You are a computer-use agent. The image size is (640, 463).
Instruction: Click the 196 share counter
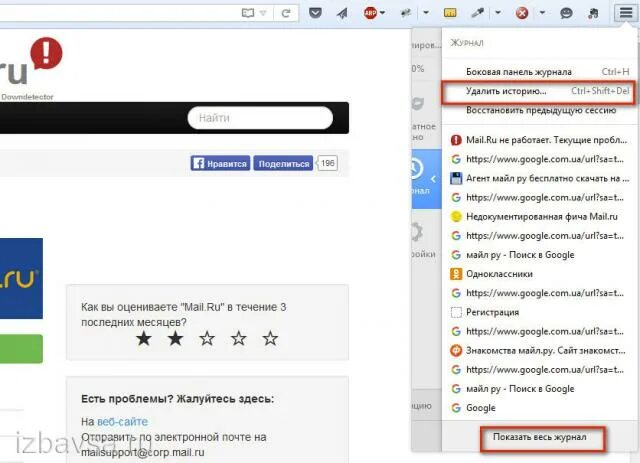click(x=327, y=163)
